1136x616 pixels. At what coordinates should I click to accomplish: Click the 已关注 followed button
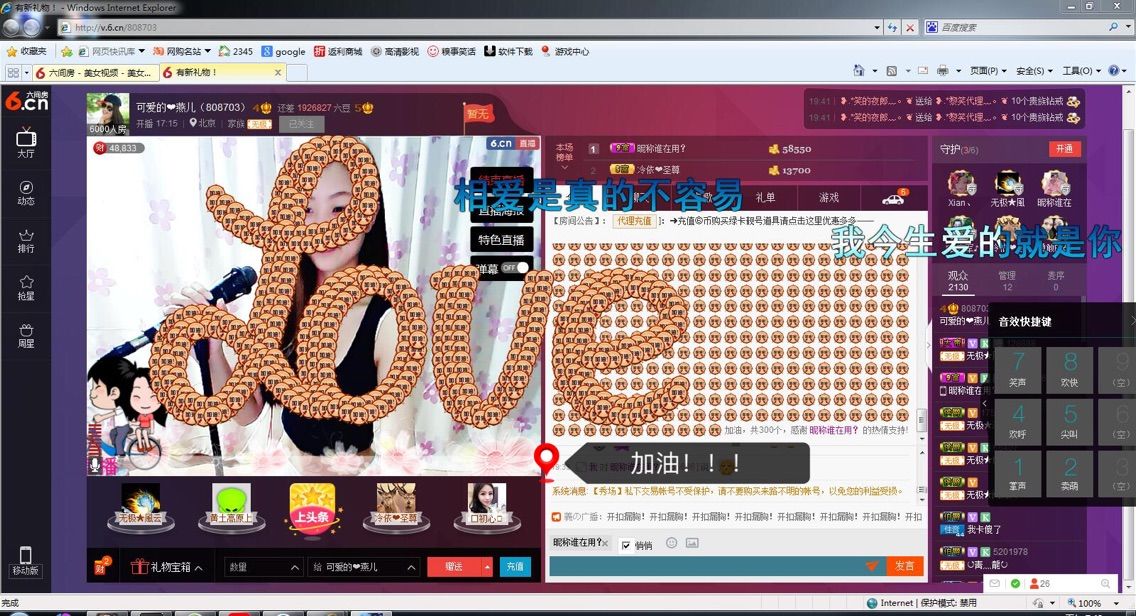pos(301,124)
